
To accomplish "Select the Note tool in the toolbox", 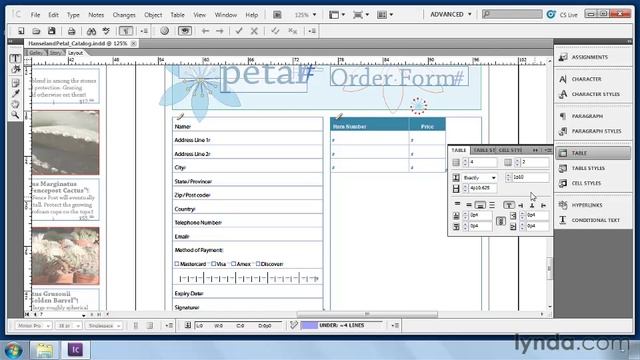I will 16,83.
